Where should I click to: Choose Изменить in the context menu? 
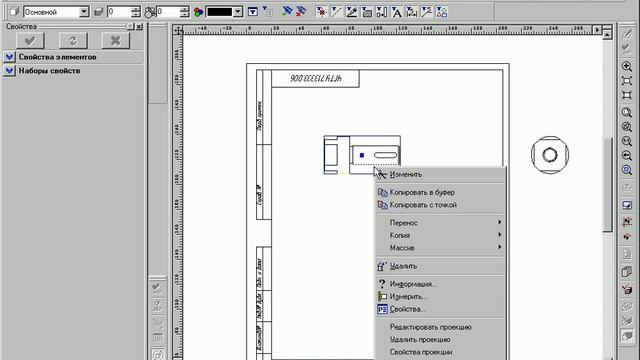pyautogui.click(x=440, y=174)
